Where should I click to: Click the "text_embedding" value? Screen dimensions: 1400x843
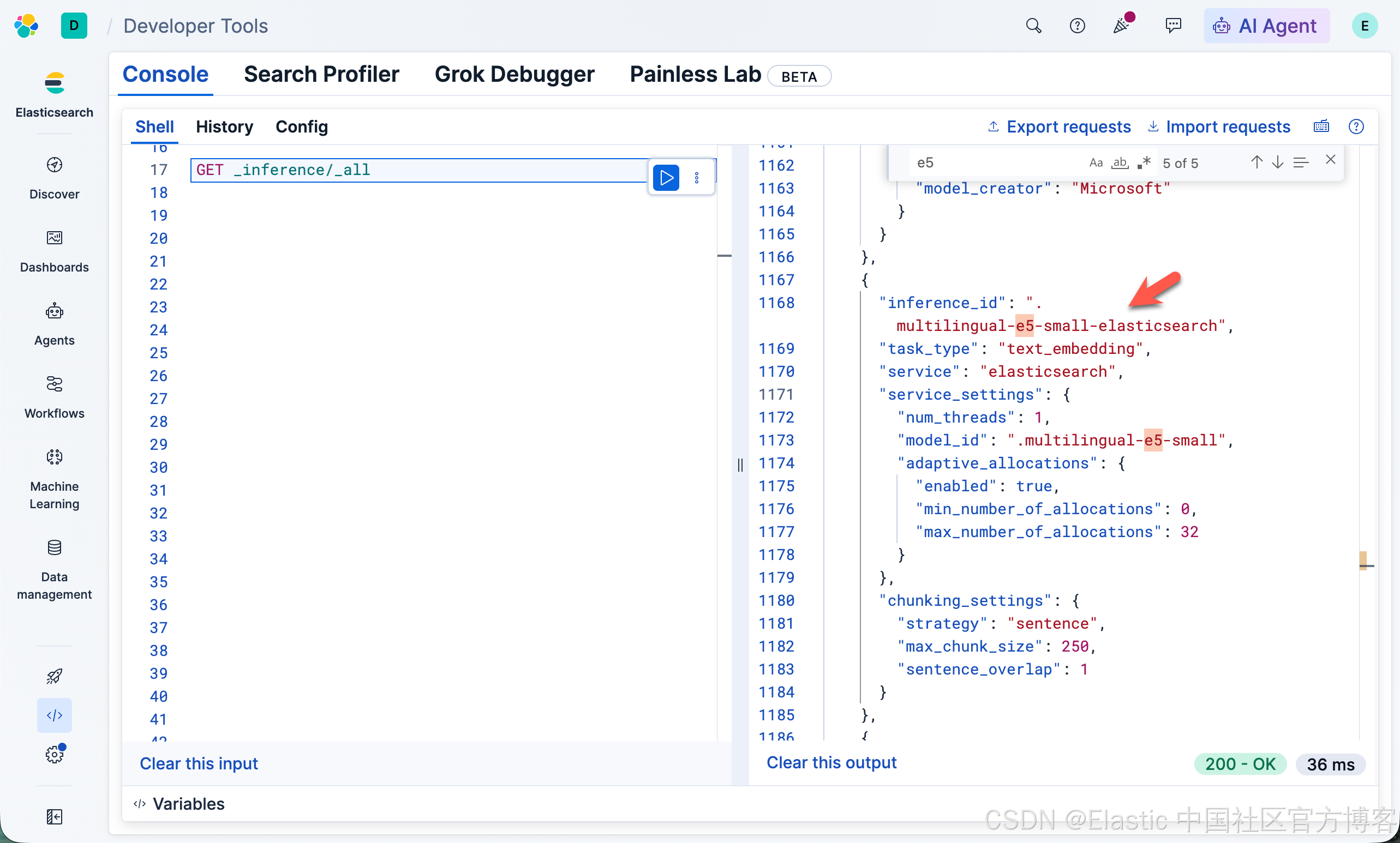pyautogui.click(x=1070, y=348)
